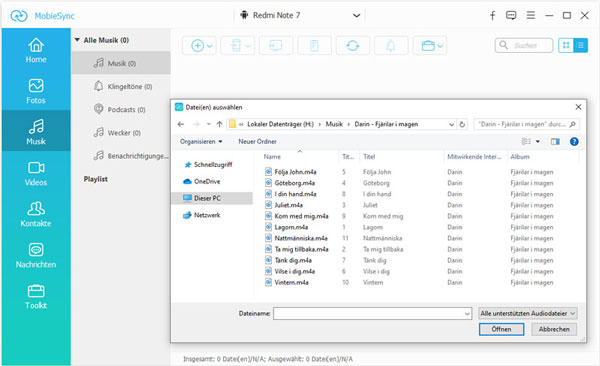The height and width of the screenshot is (366, 600).
Task: Select Podcasts (0) category
Action: [121, 109]
